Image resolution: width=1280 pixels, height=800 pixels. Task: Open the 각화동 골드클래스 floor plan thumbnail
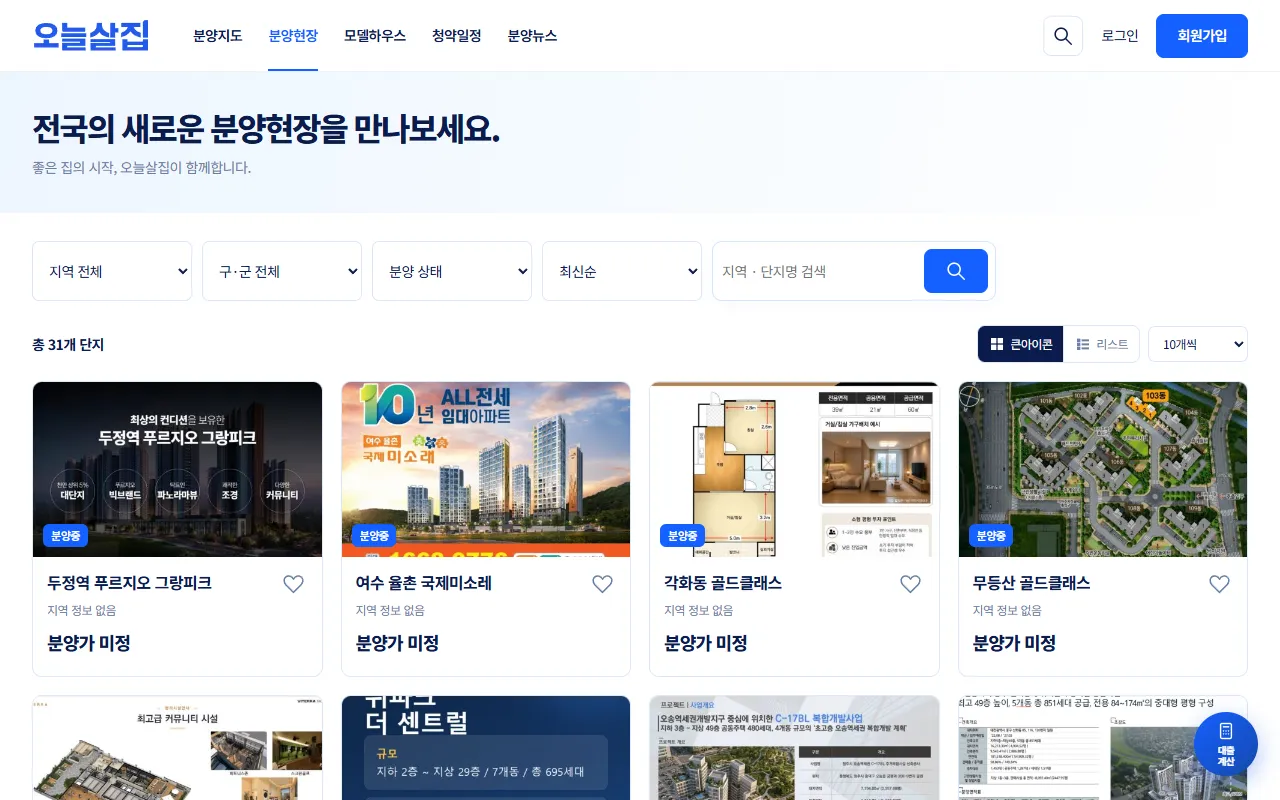[794, 470]
